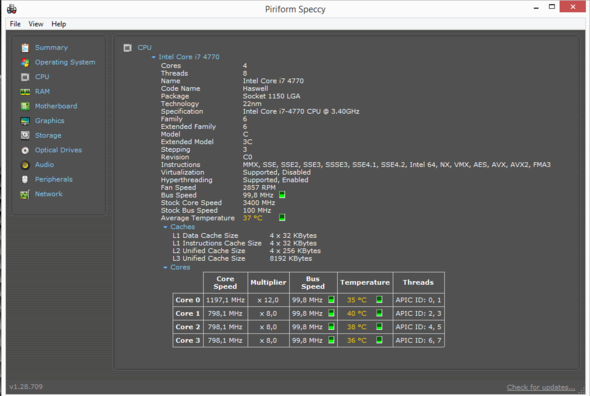Image resolution: width=590 pixels, height=396 pixels.
Task: Go to the Summary section
Action: tap(52, 48)
